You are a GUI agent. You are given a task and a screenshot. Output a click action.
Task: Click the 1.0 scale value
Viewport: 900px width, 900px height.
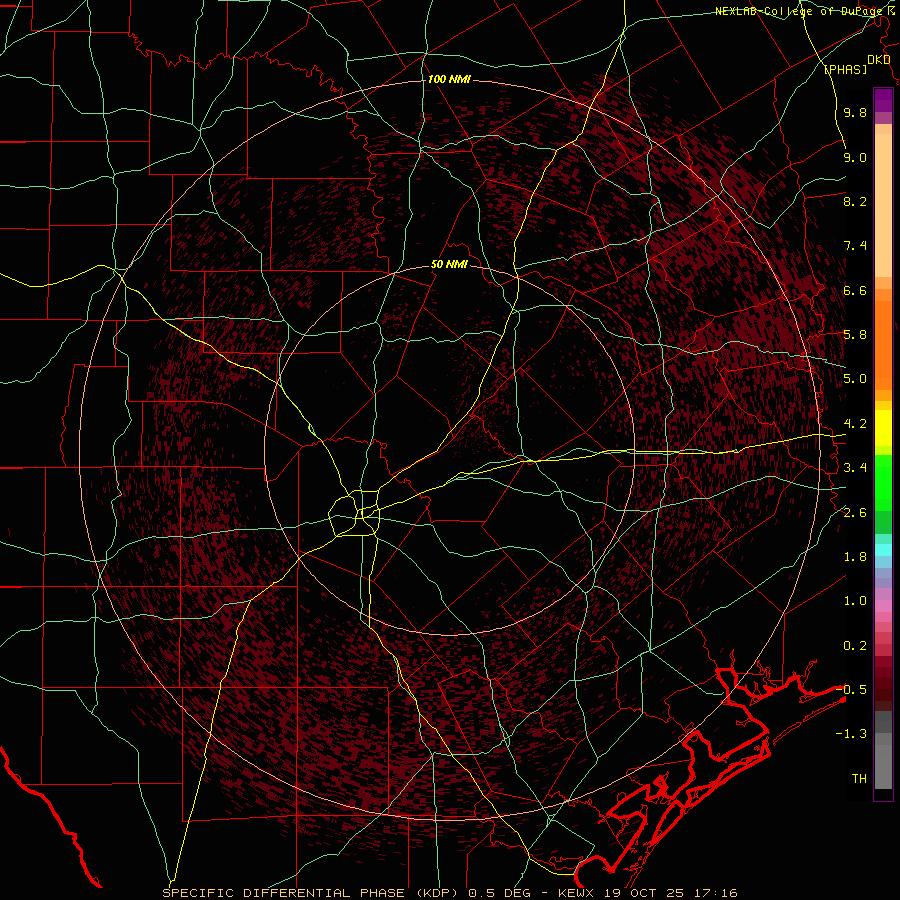855,602
